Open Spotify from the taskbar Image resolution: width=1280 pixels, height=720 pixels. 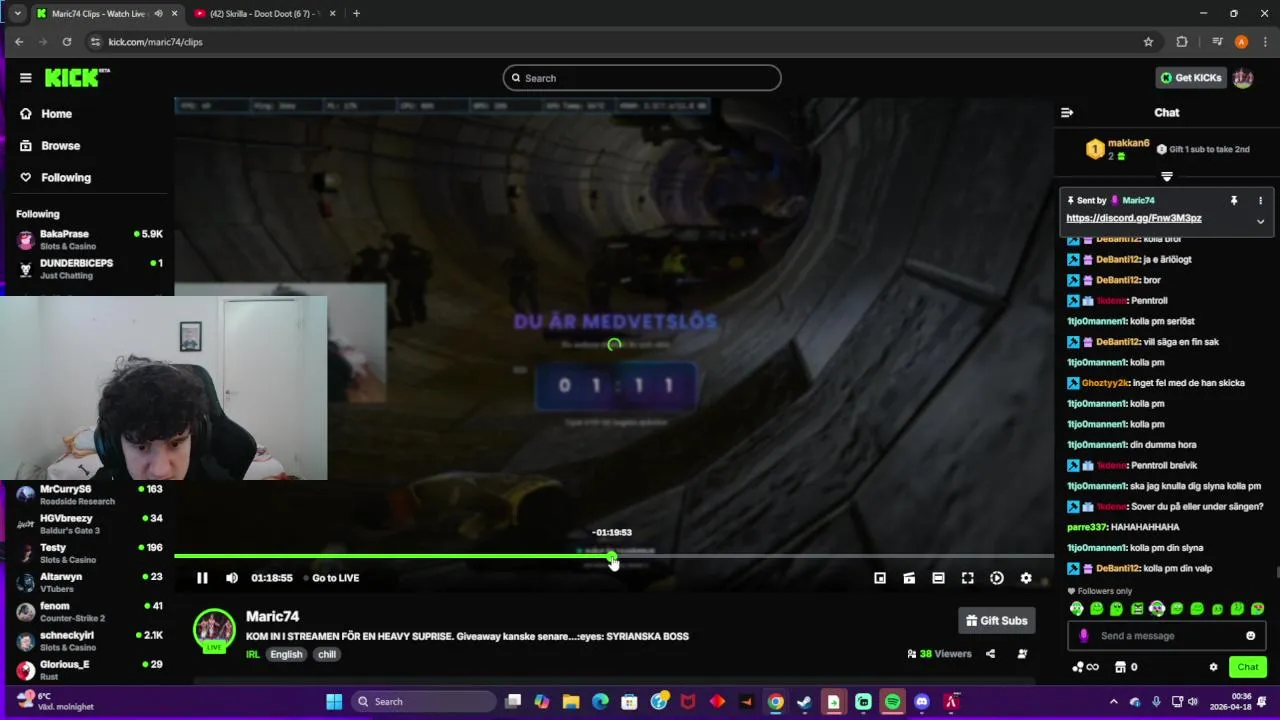point(893,702)
